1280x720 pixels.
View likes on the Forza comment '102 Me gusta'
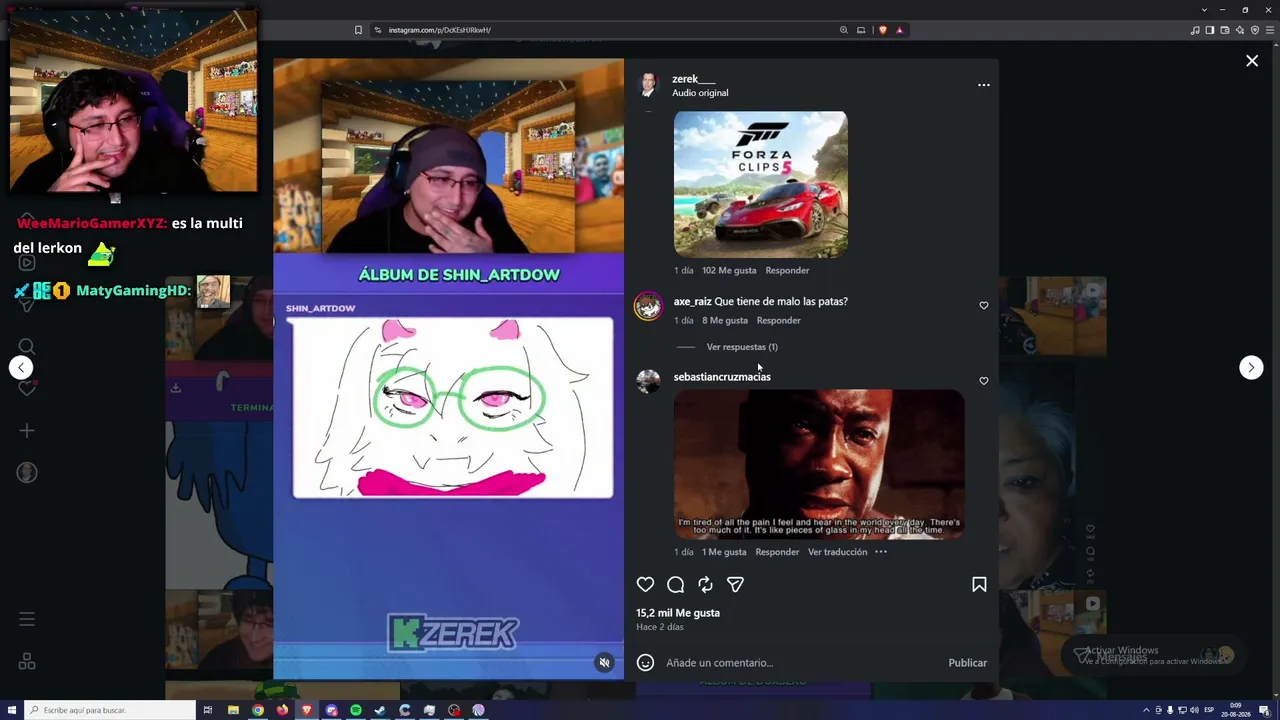(729, 270)
